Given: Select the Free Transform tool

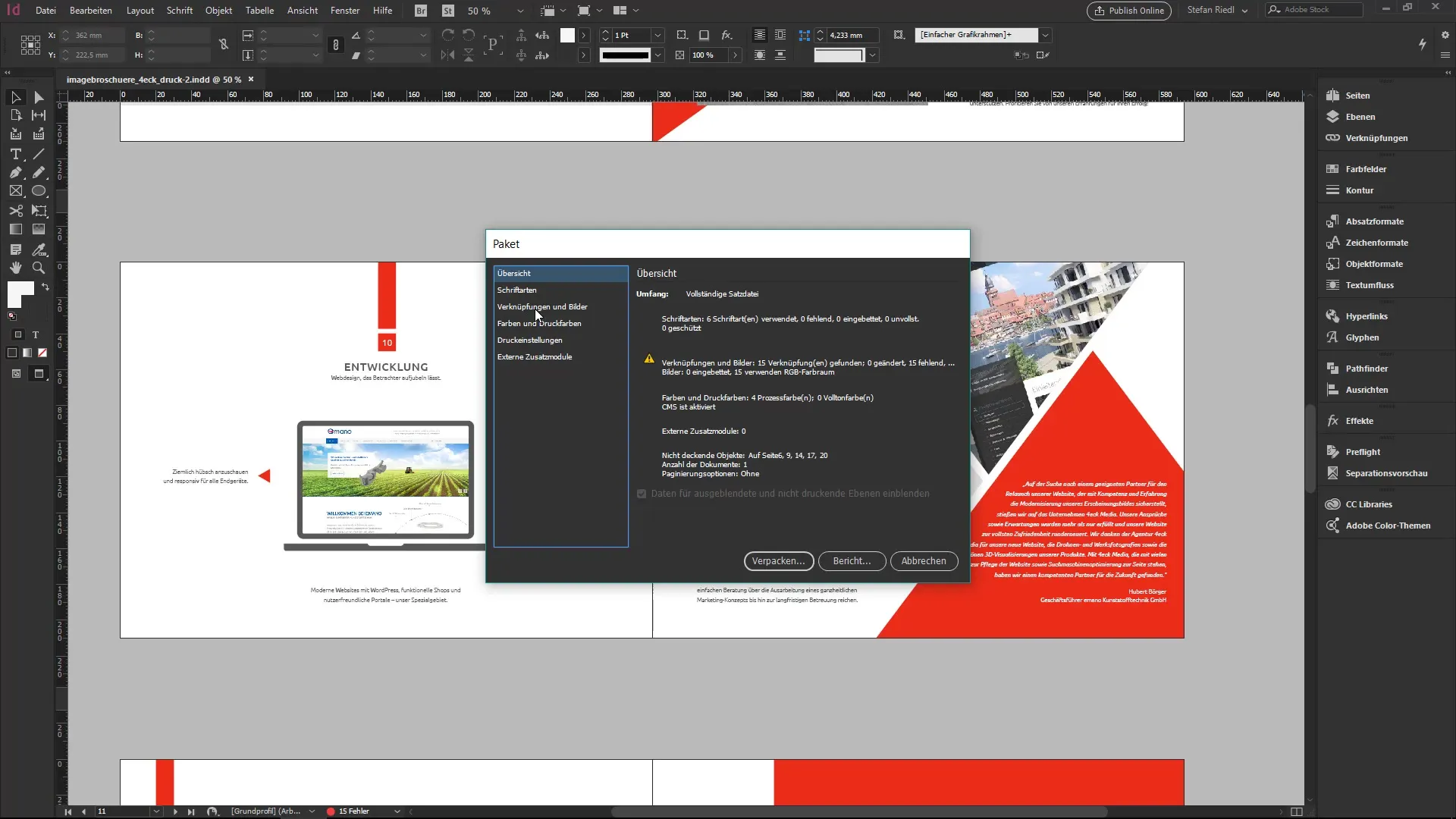Looking at the screenshot, I should (x=39, y=211).
